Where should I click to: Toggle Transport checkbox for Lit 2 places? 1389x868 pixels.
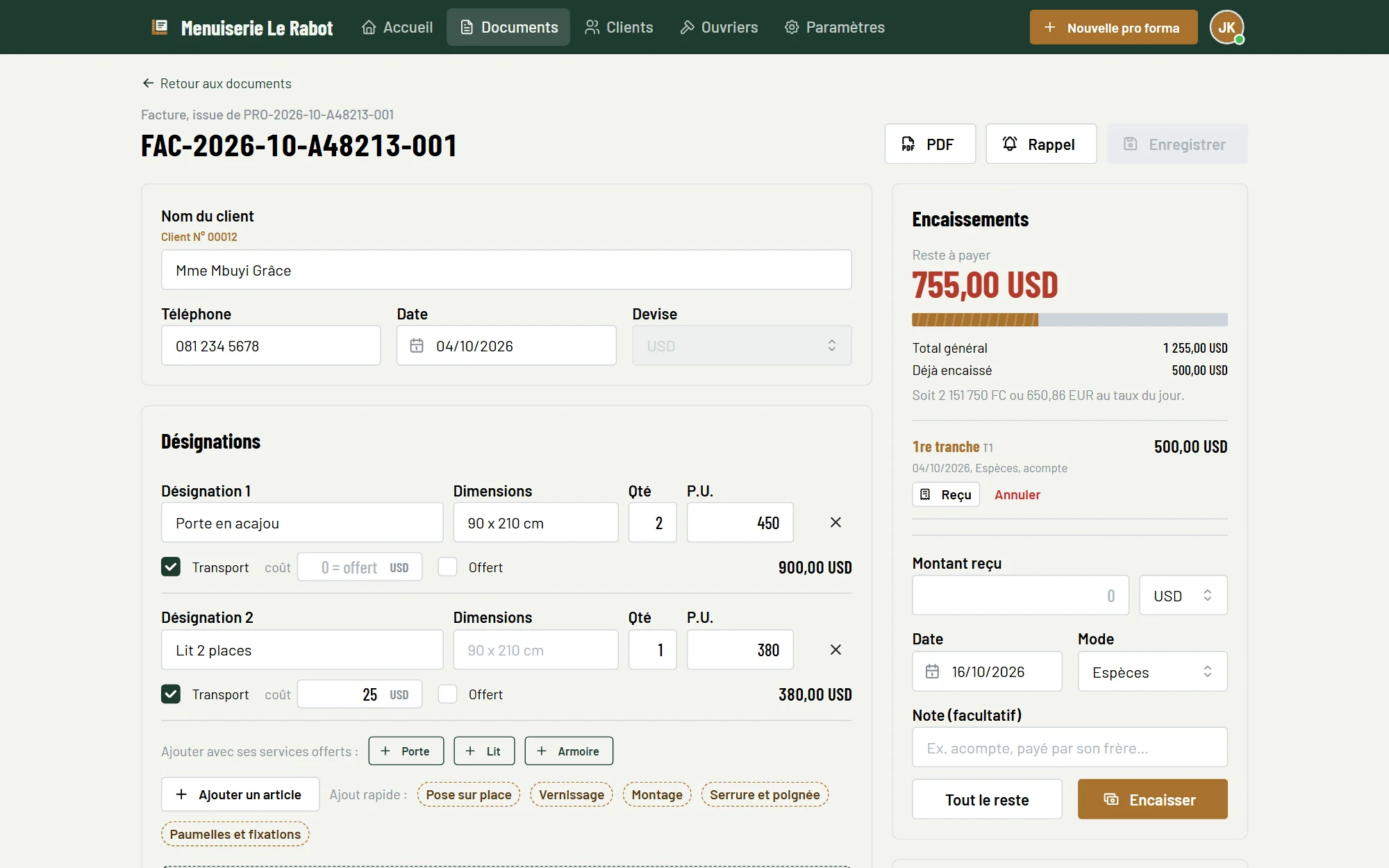171,694
